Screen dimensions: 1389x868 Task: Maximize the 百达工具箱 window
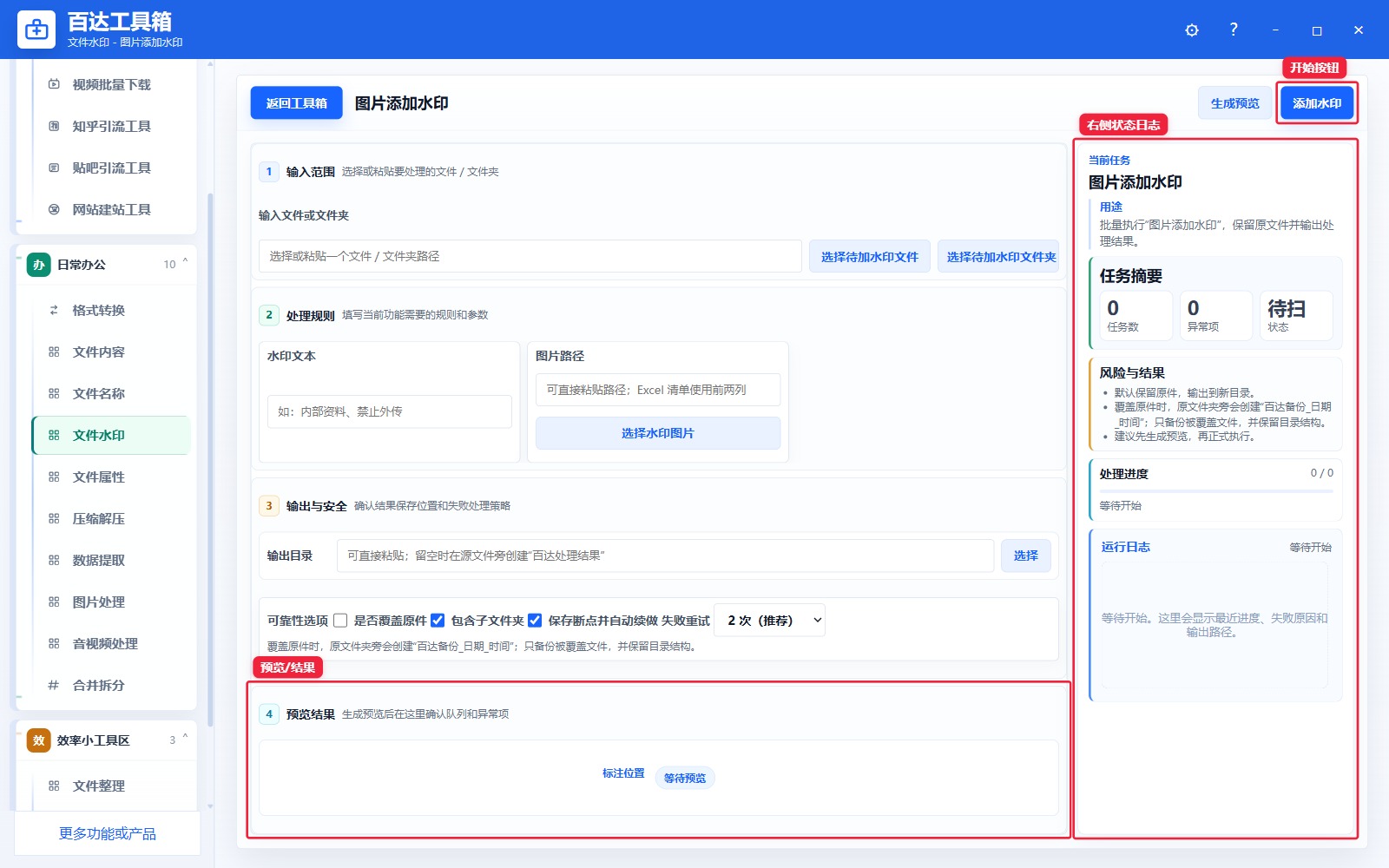coord(1317,30)
